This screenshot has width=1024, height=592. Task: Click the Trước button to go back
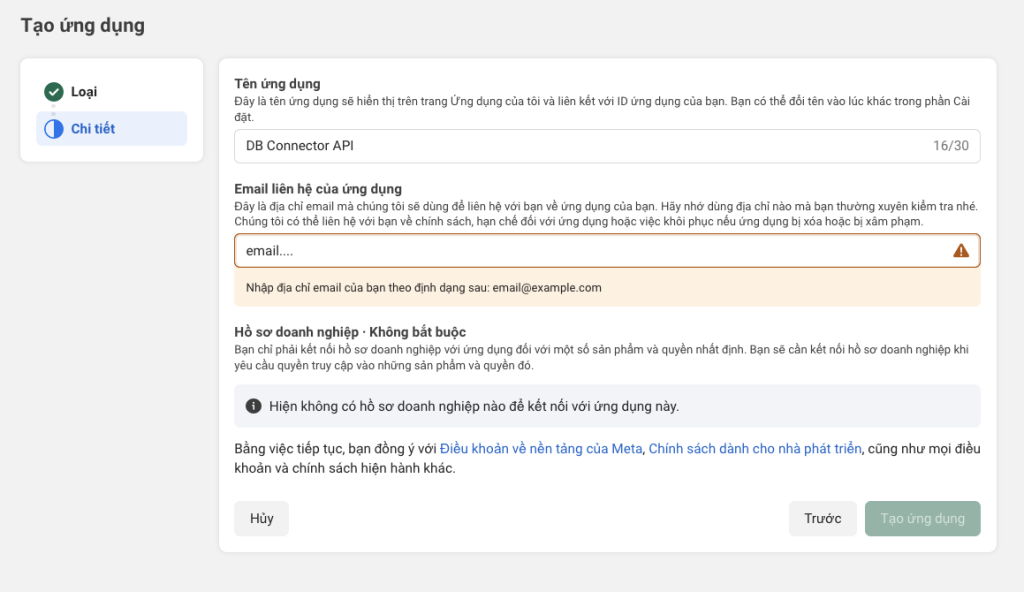pos(822,519)
